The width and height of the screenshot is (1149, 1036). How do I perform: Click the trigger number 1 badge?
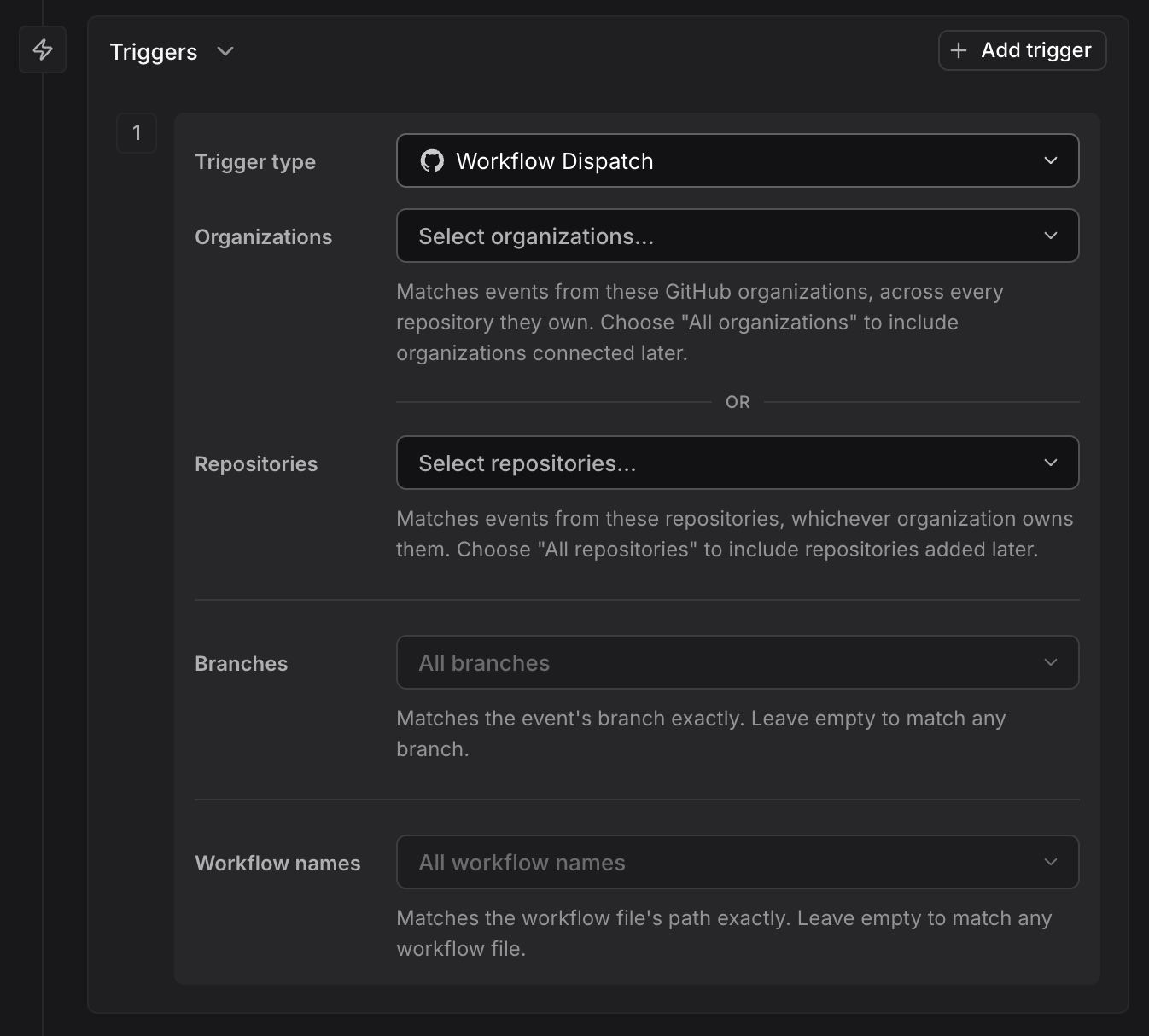tap(137, 133)
